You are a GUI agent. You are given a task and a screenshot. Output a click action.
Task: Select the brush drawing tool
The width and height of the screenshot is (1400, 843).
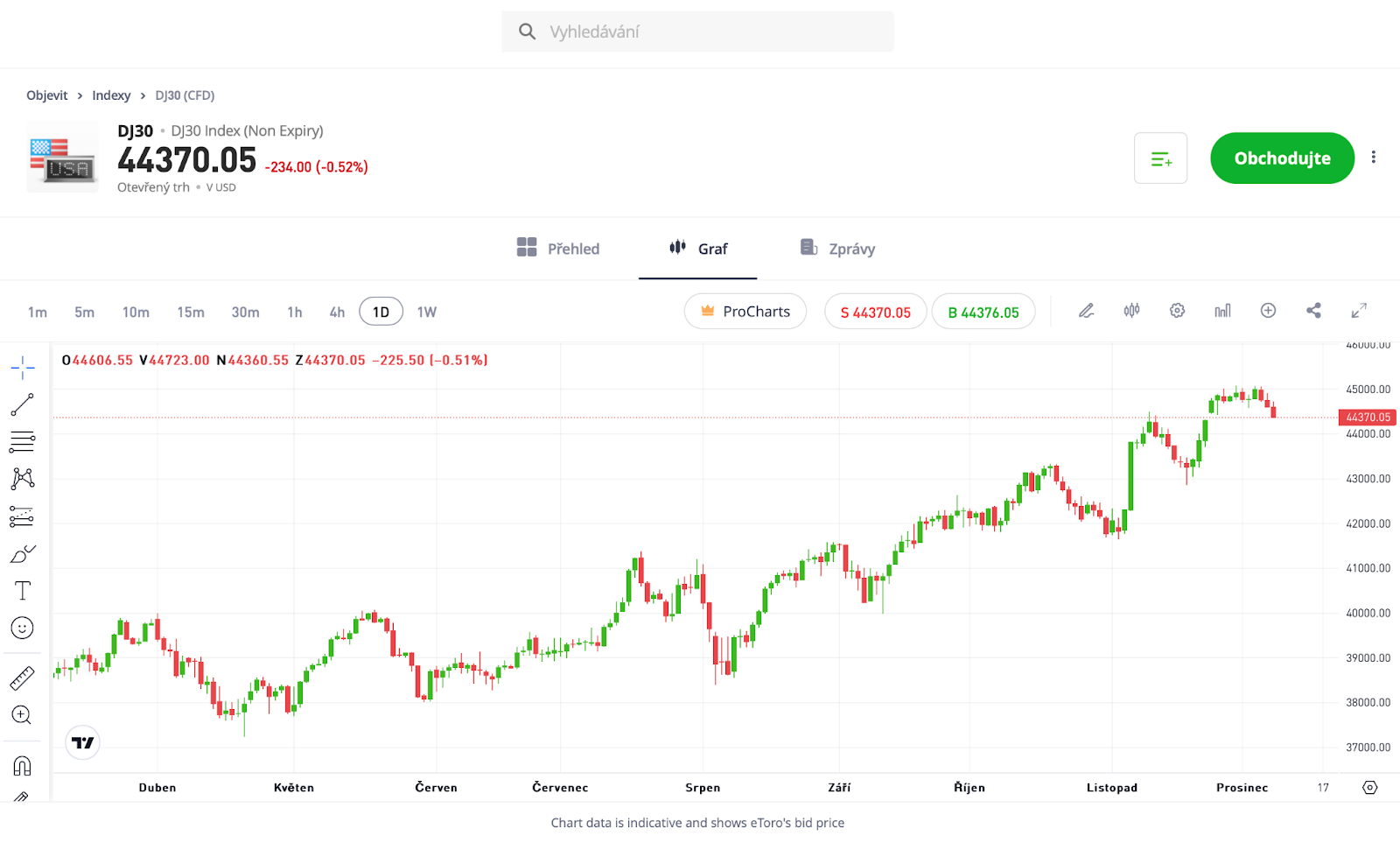coord(23,554)
